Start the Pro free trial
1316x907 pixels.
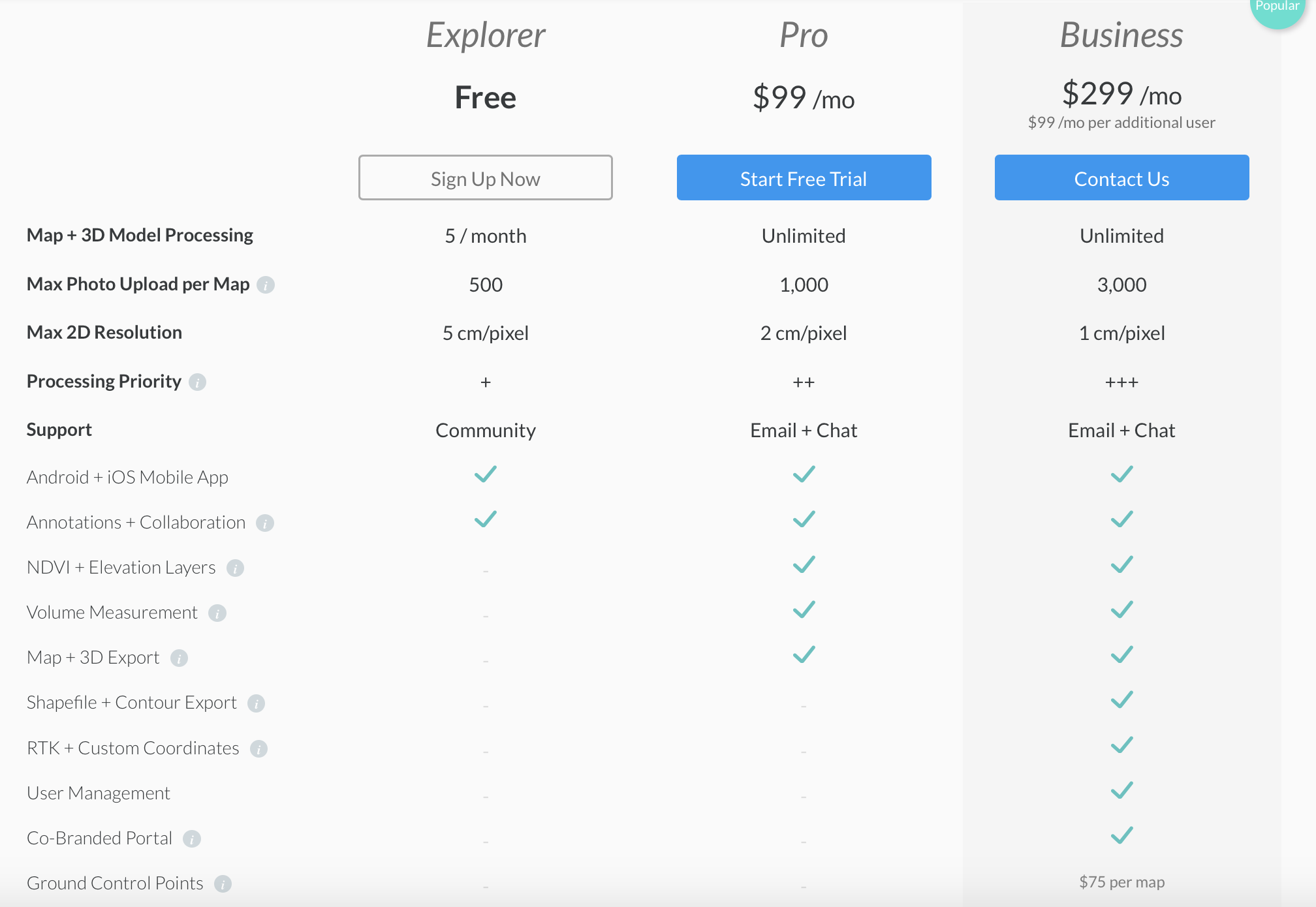click(x=804, y=177)
